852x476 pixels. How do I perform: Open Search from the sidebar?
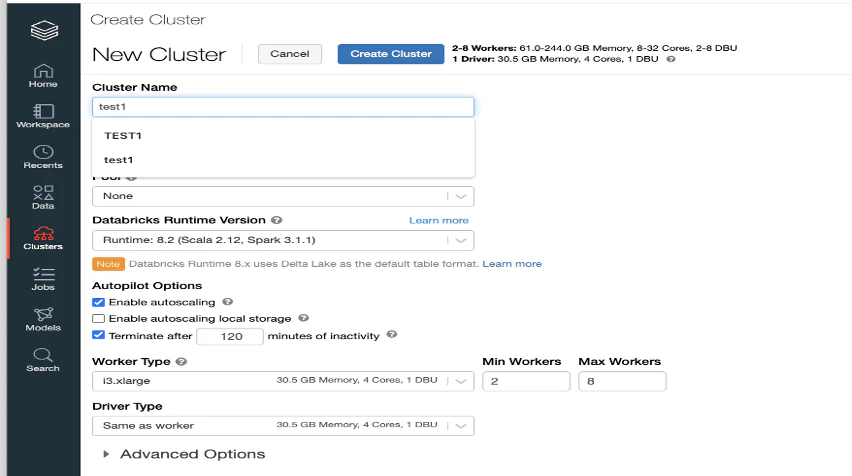click(43, 360)
